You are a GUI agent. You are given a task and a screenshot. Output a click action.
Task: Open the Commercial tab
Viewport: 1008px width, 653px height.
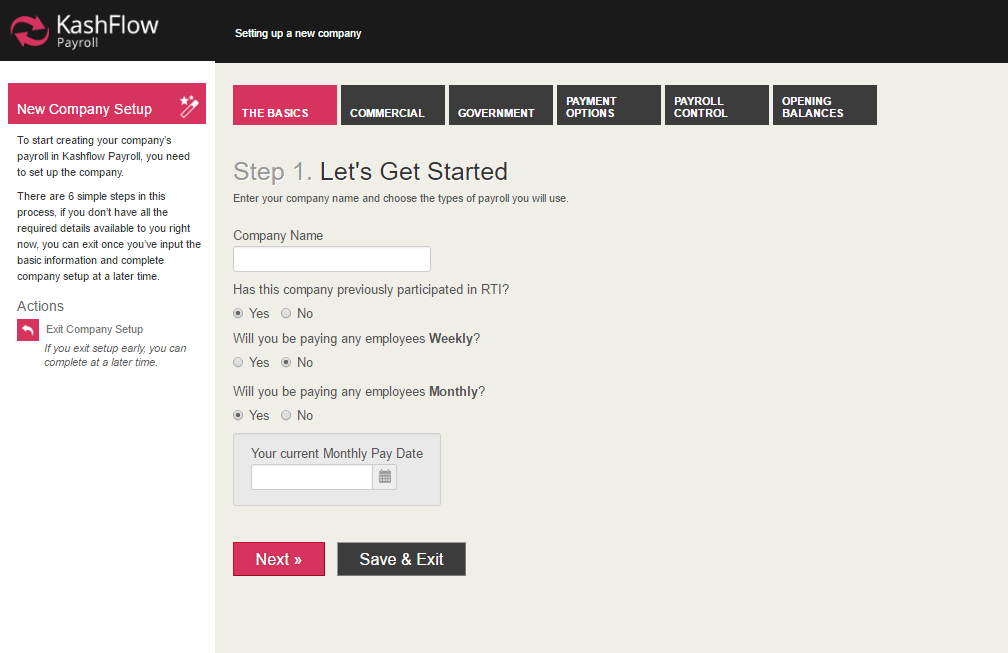(x=393, y=106)
